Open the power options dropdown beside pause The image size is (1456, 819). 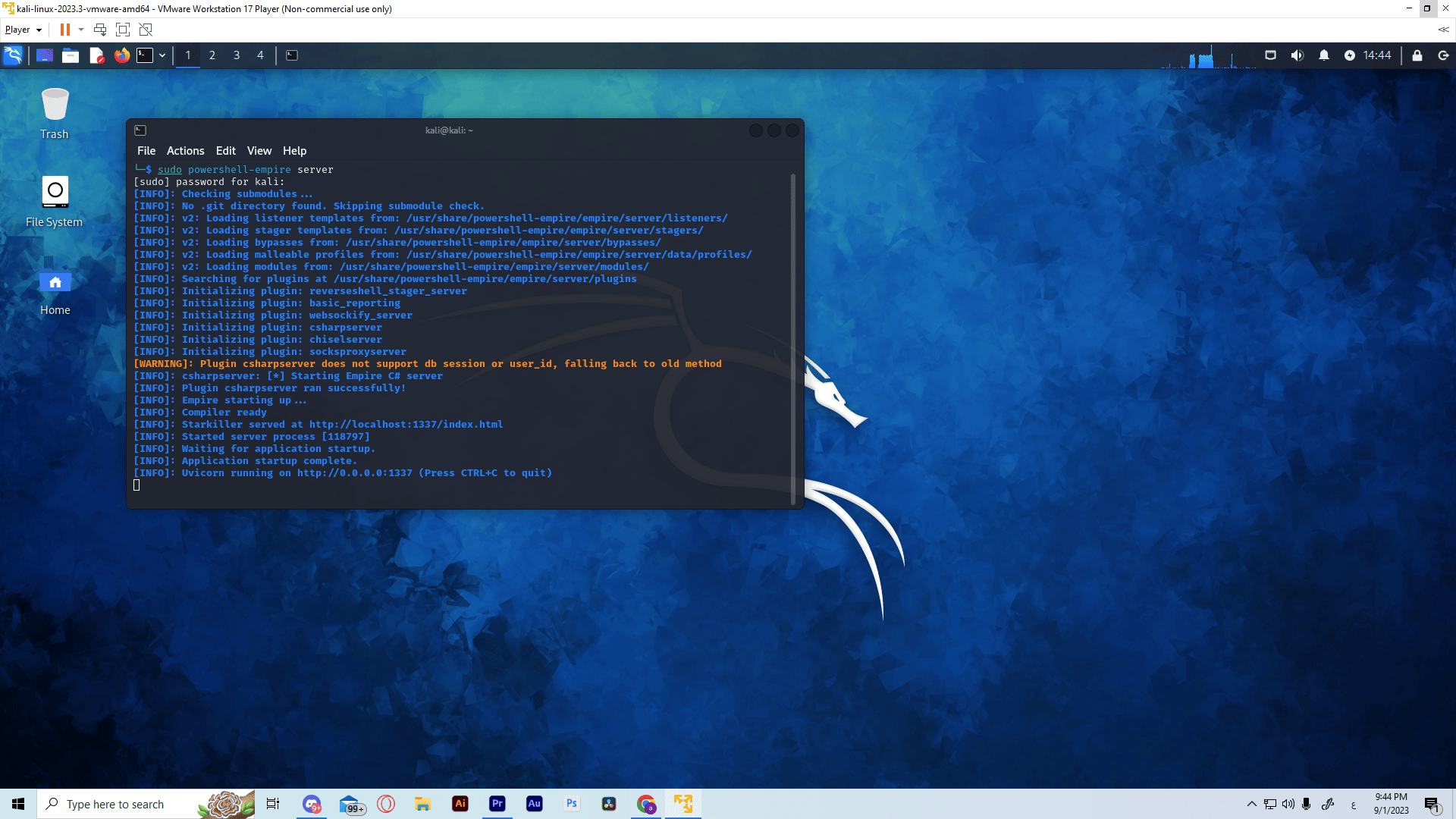[x=81, y=30]
